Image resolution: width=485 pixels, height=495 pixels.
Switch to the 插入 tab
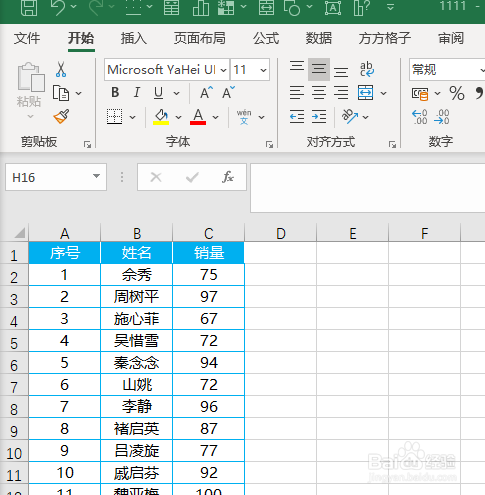coord(134,38)
